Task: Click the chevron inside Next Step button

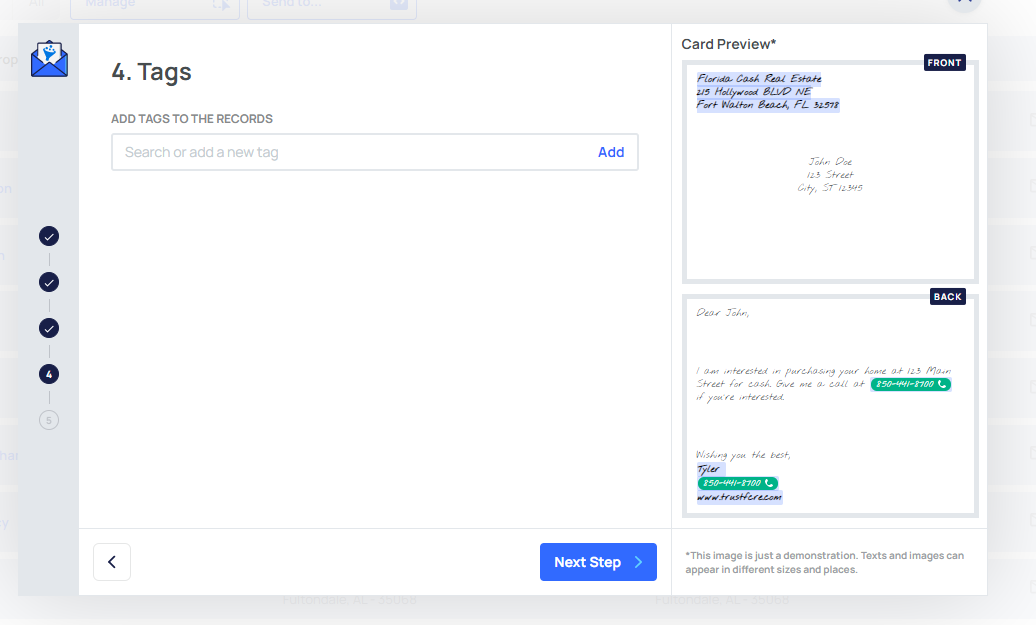Action: (x=638, y=562)
